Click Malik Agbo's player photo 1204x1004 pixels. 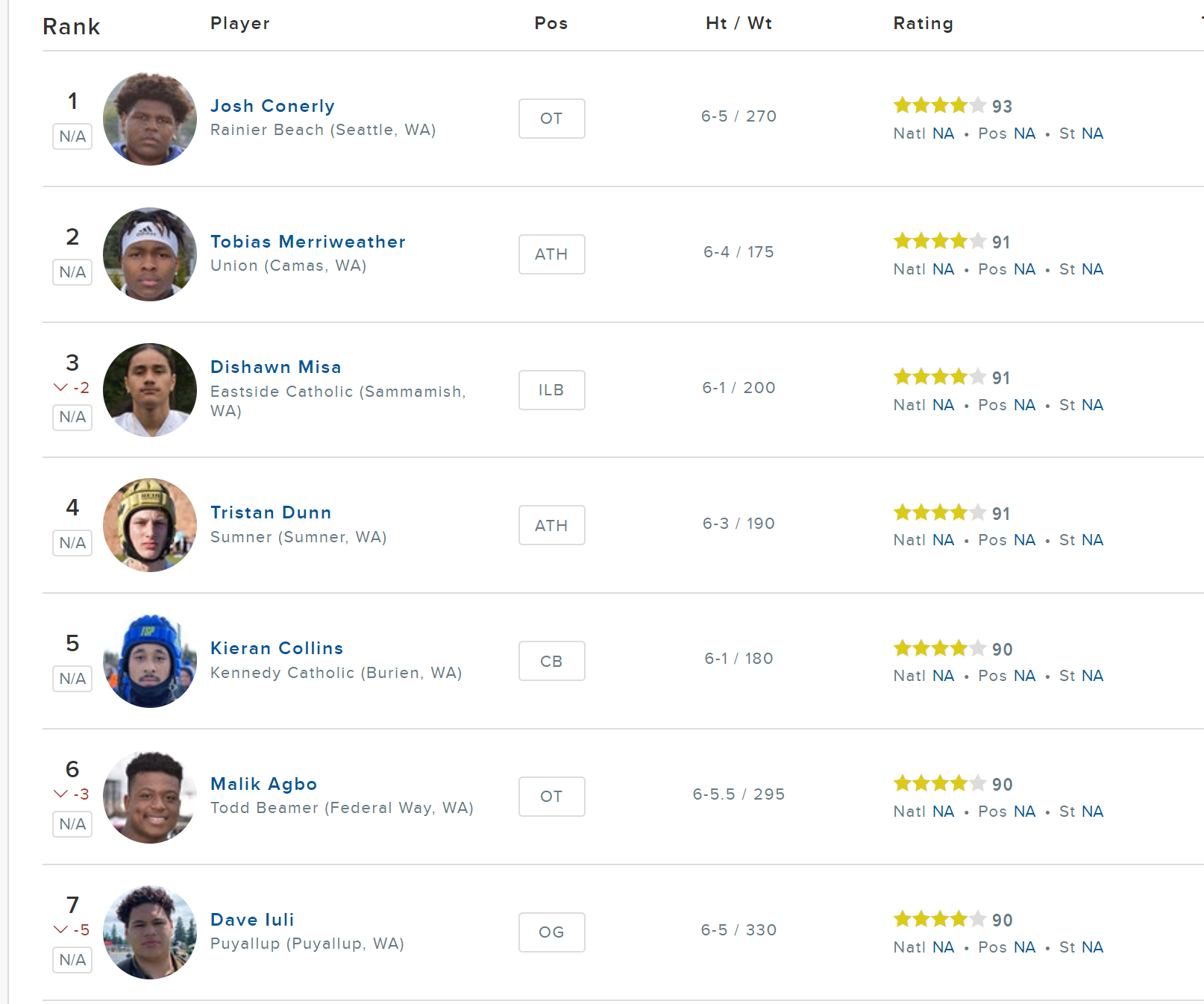(x=150, y=797)
